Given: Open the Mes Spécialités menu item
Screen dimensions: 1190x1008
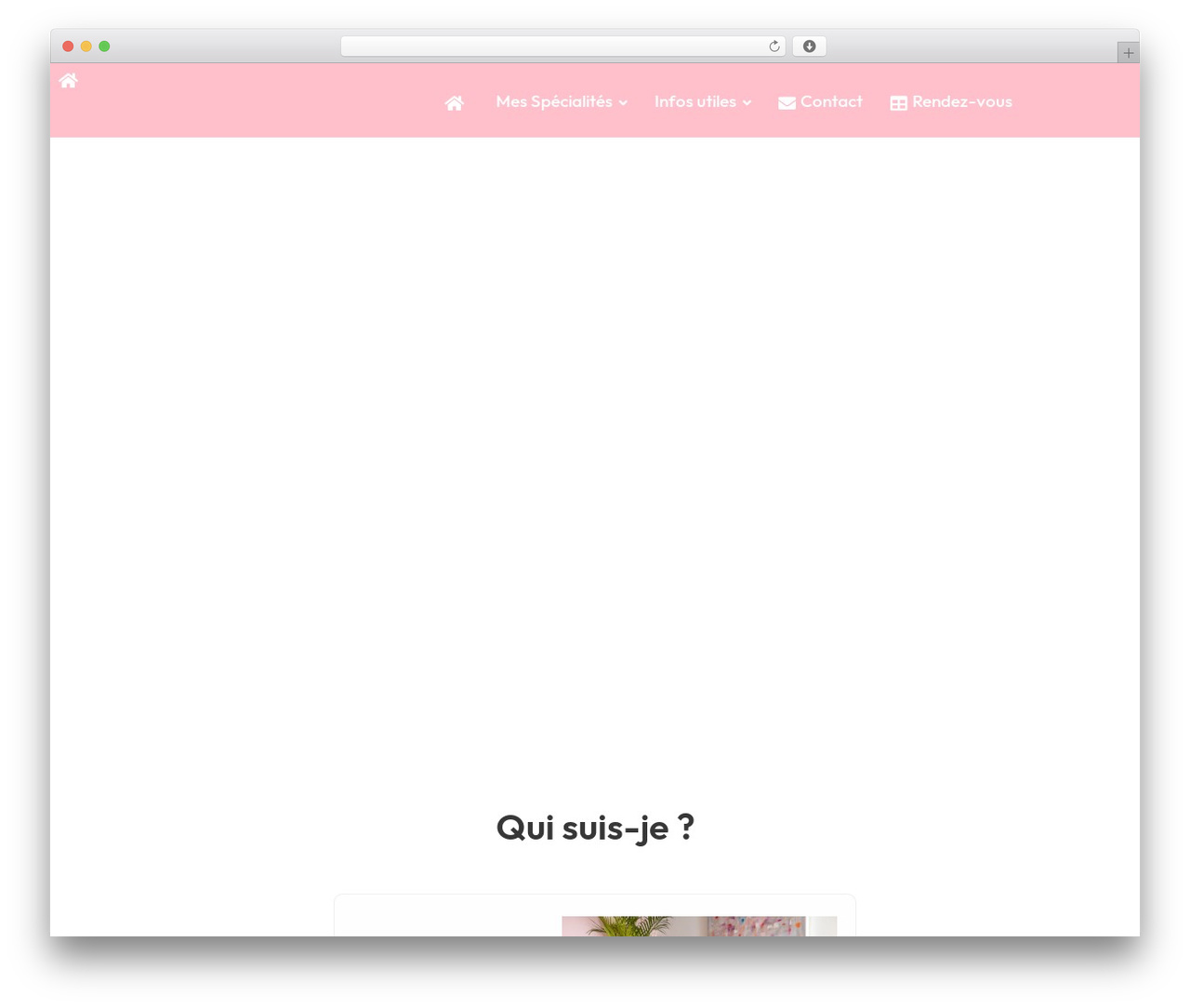Looking at the screenshot, I should tap(554, 101).
